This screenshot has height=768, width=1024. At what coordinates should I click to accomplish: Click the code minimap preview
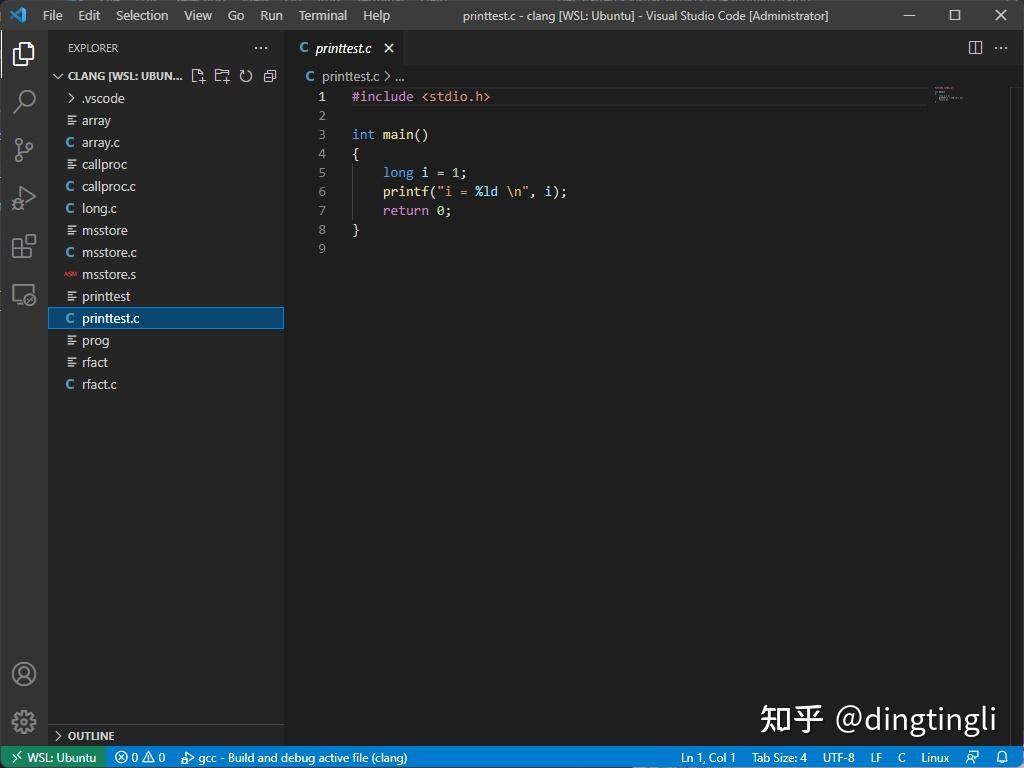click(x=948, y=94)
